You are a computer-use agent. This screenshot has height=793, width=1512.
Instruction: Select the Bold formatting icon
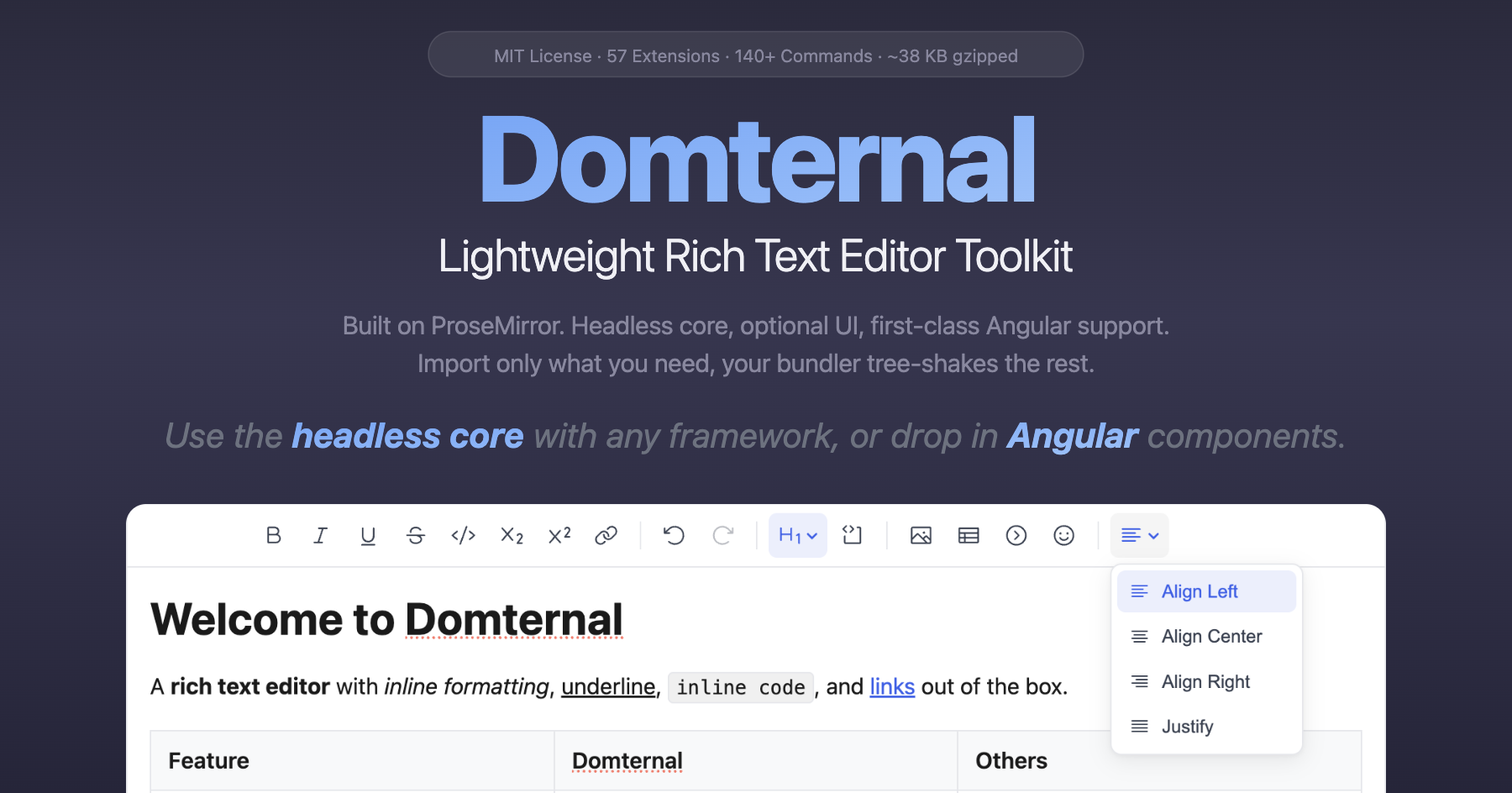pyautogui.click(x=273, y=535)
